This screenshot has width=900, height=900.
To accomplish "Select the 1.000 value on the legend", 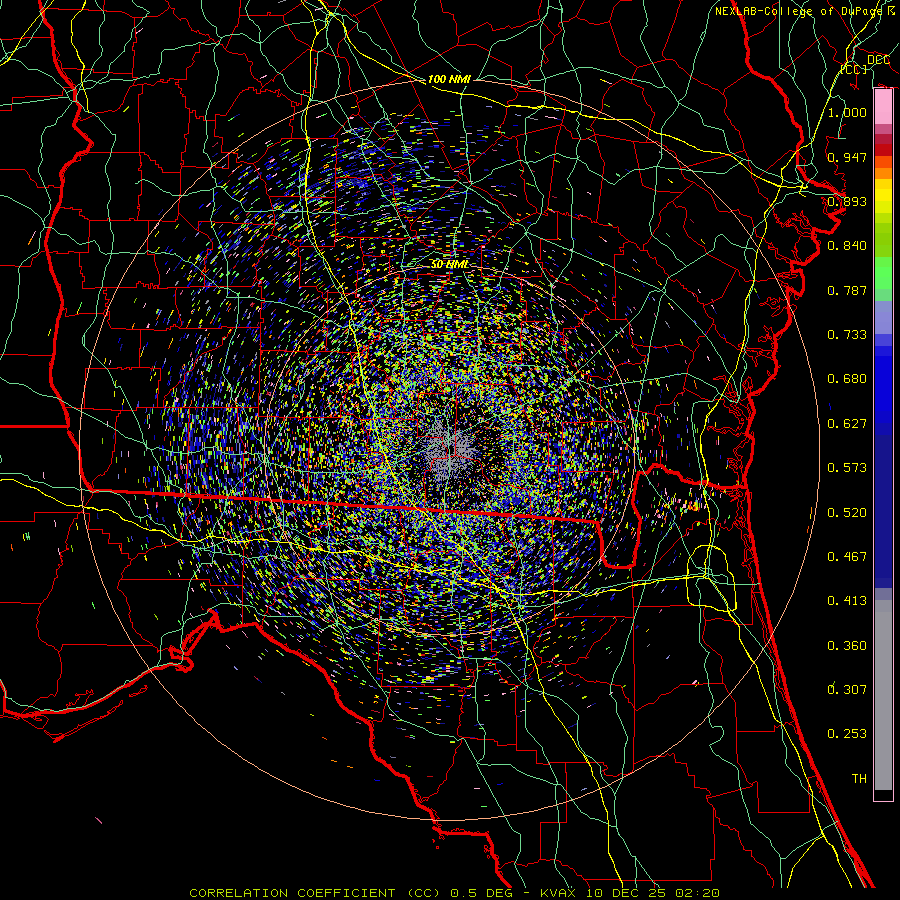I will tap(847, 112).
